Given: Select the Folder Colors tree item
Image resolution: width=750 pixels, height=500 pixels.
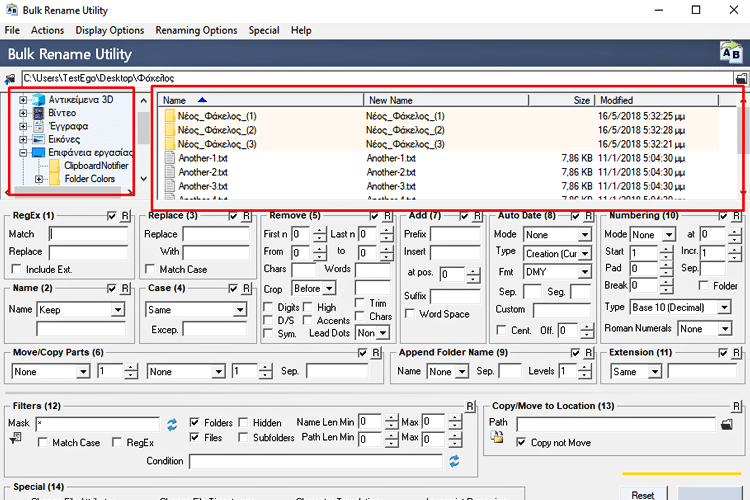Looking at the screenshot, I should tap(89, 178).
